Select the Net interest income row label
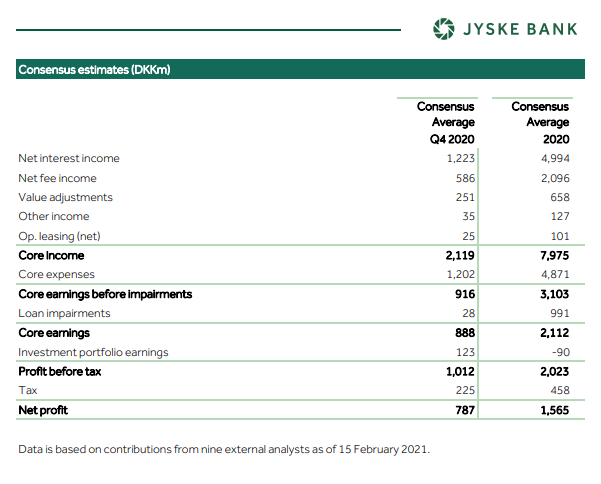Screen dimensions: 601x484 pyautogui.click(x=69, y=158)
